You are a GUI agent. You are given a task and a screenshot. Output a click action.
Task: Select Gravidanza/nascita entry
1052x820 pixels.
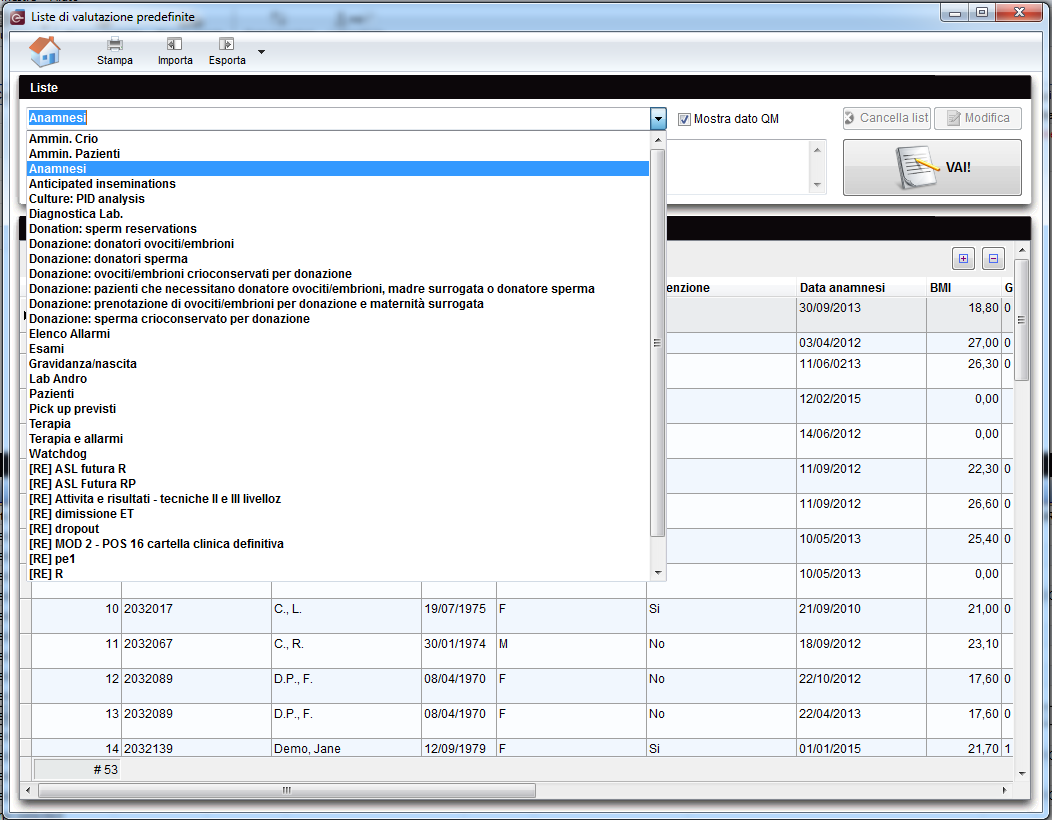[x=337, y=364]
